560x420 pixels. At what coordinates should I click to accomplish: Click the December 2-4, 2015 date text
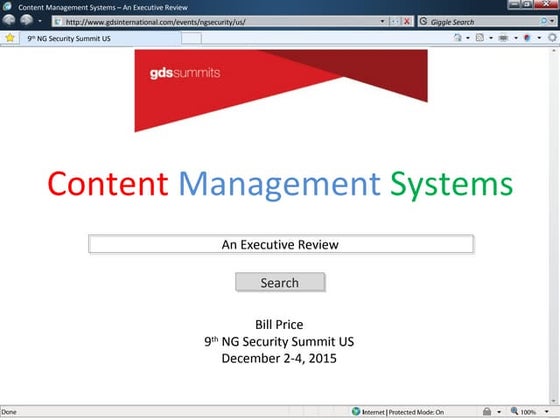tap(279, 358)
